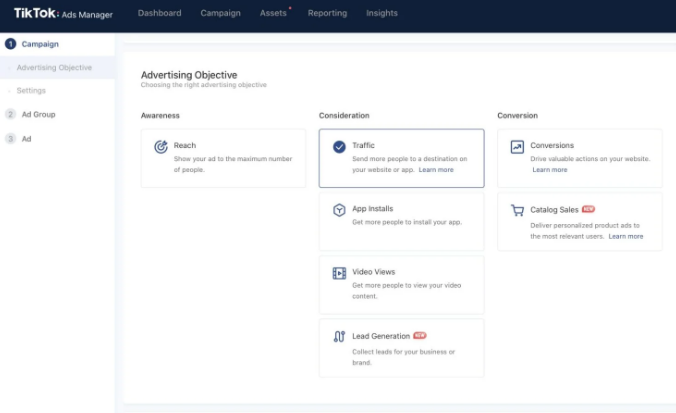676x413 pixels.
Task: Click the Lead Generation icon
Action: [x=339, y=336]
